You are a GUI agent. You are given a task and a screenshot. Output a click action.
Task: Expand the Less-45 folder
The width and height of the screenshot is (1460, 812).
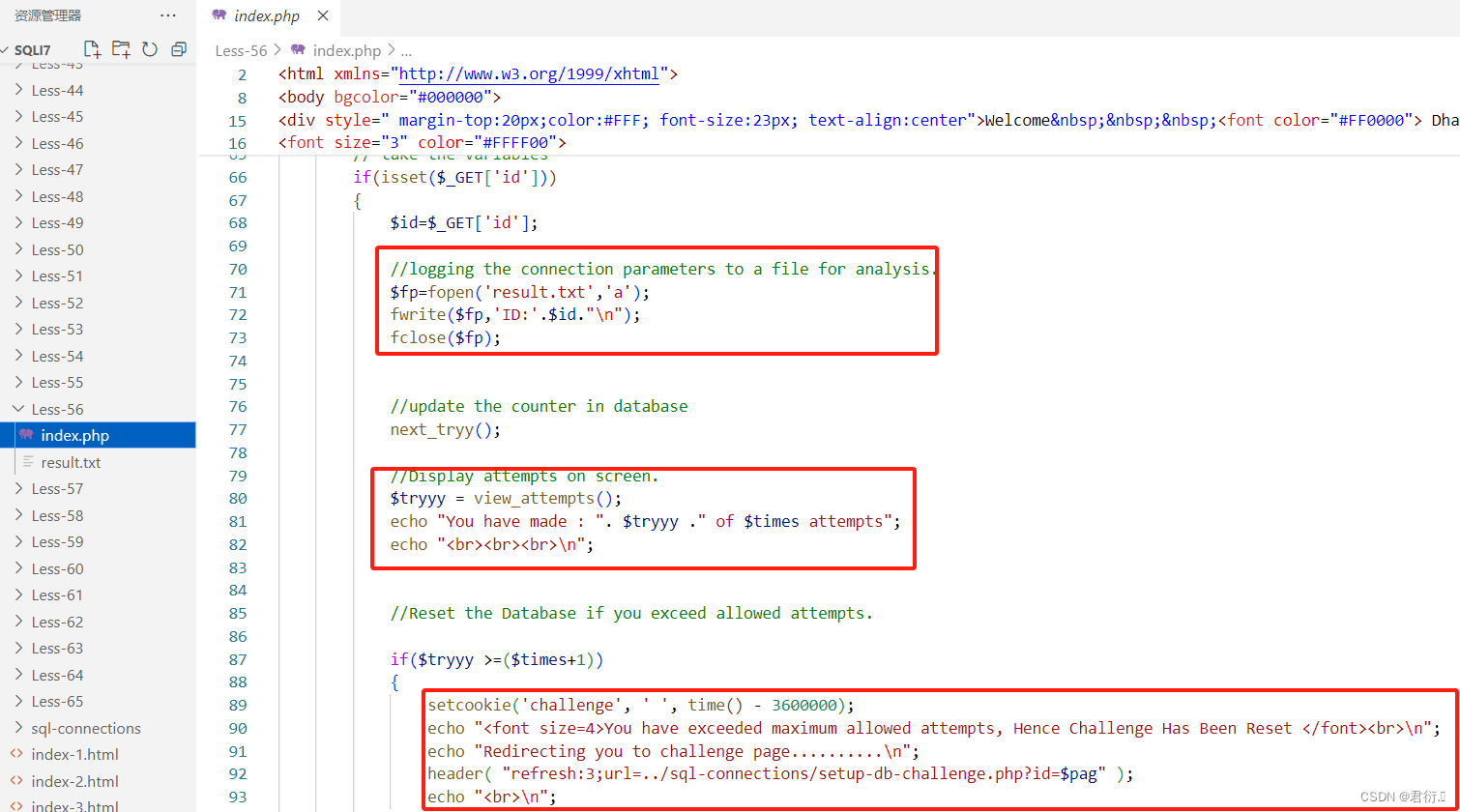click(18, 116)
